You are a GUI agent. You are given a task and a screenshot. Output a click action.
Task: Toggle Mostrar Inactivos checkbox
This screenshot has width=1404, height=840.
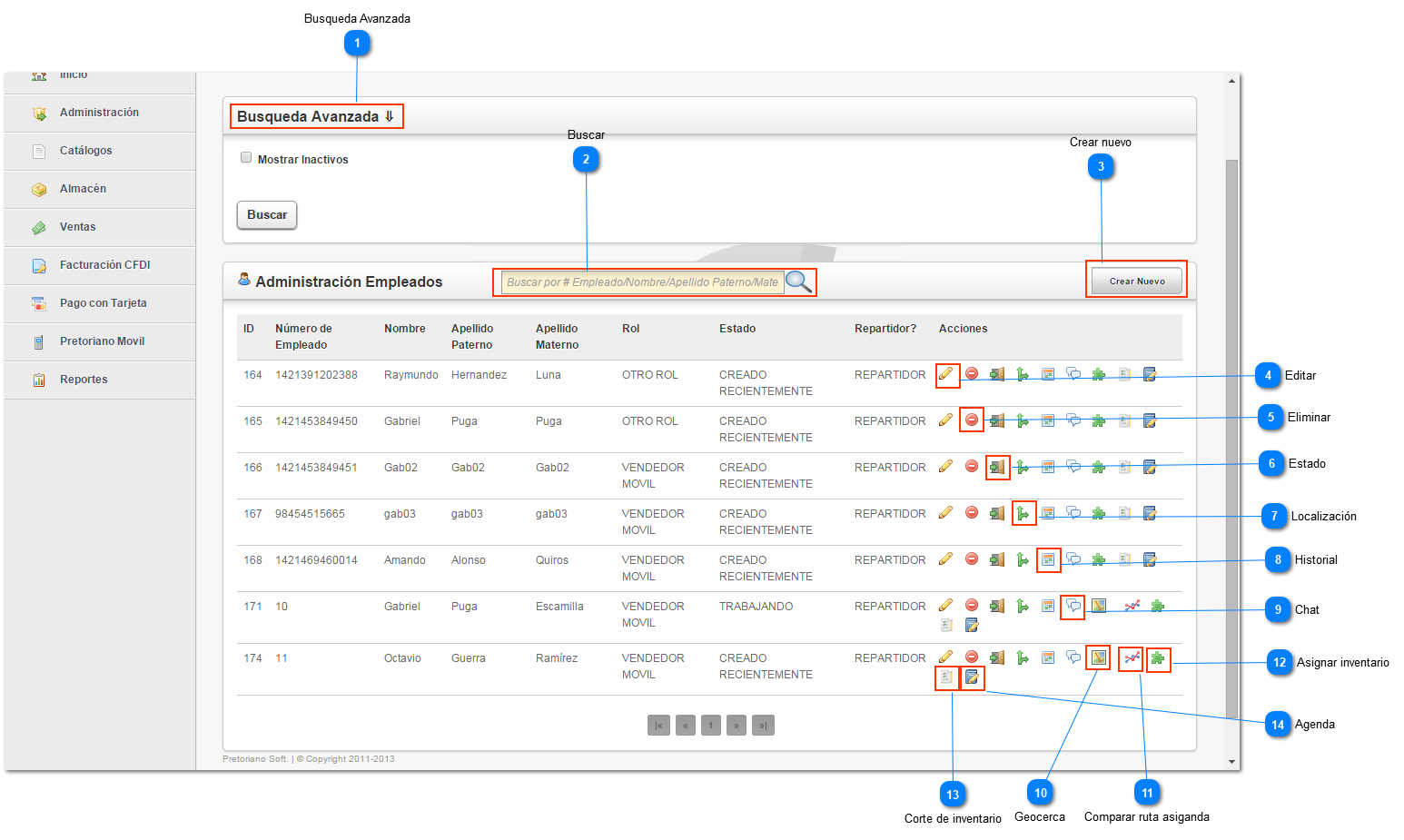point(246,157)
